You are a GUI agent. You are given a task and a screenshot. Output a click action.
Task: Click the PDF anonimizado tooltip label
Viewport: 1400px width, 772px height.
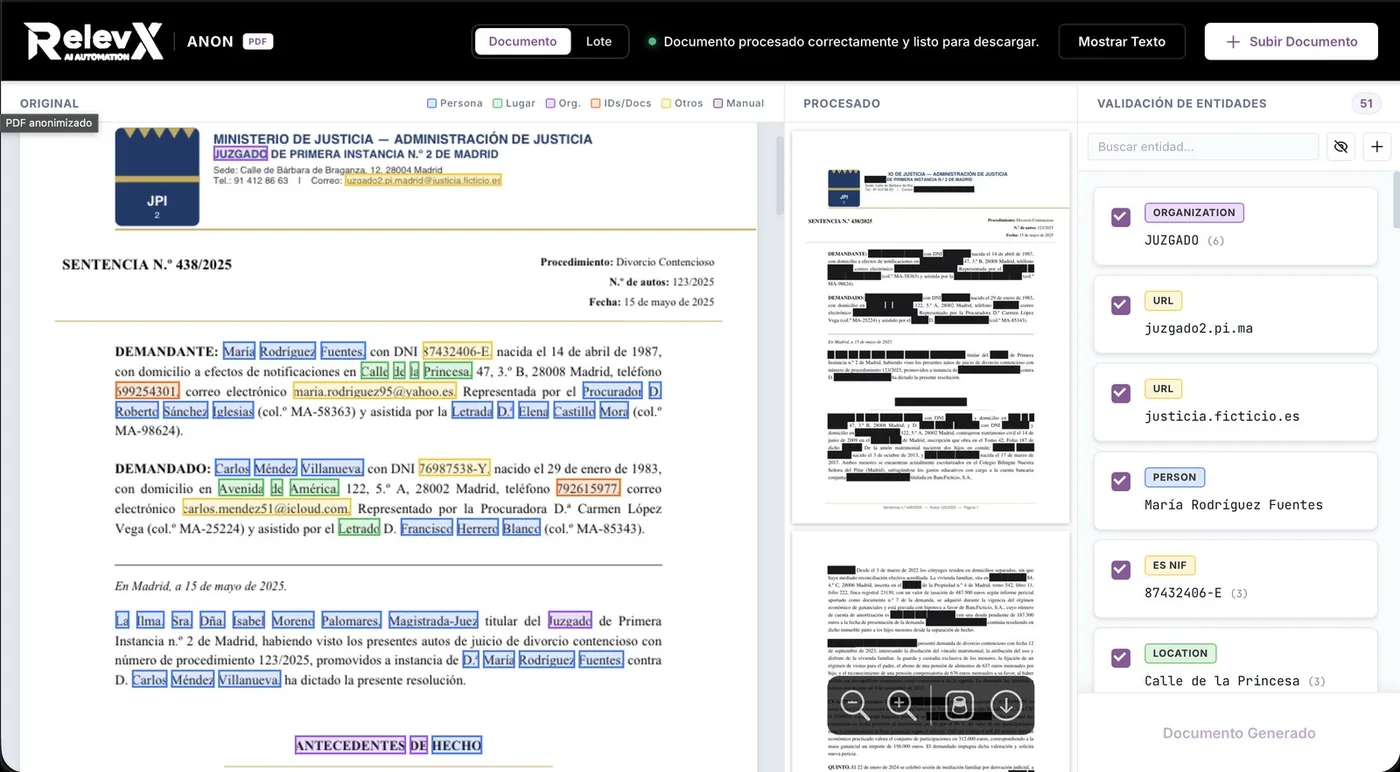coord(49,123)
